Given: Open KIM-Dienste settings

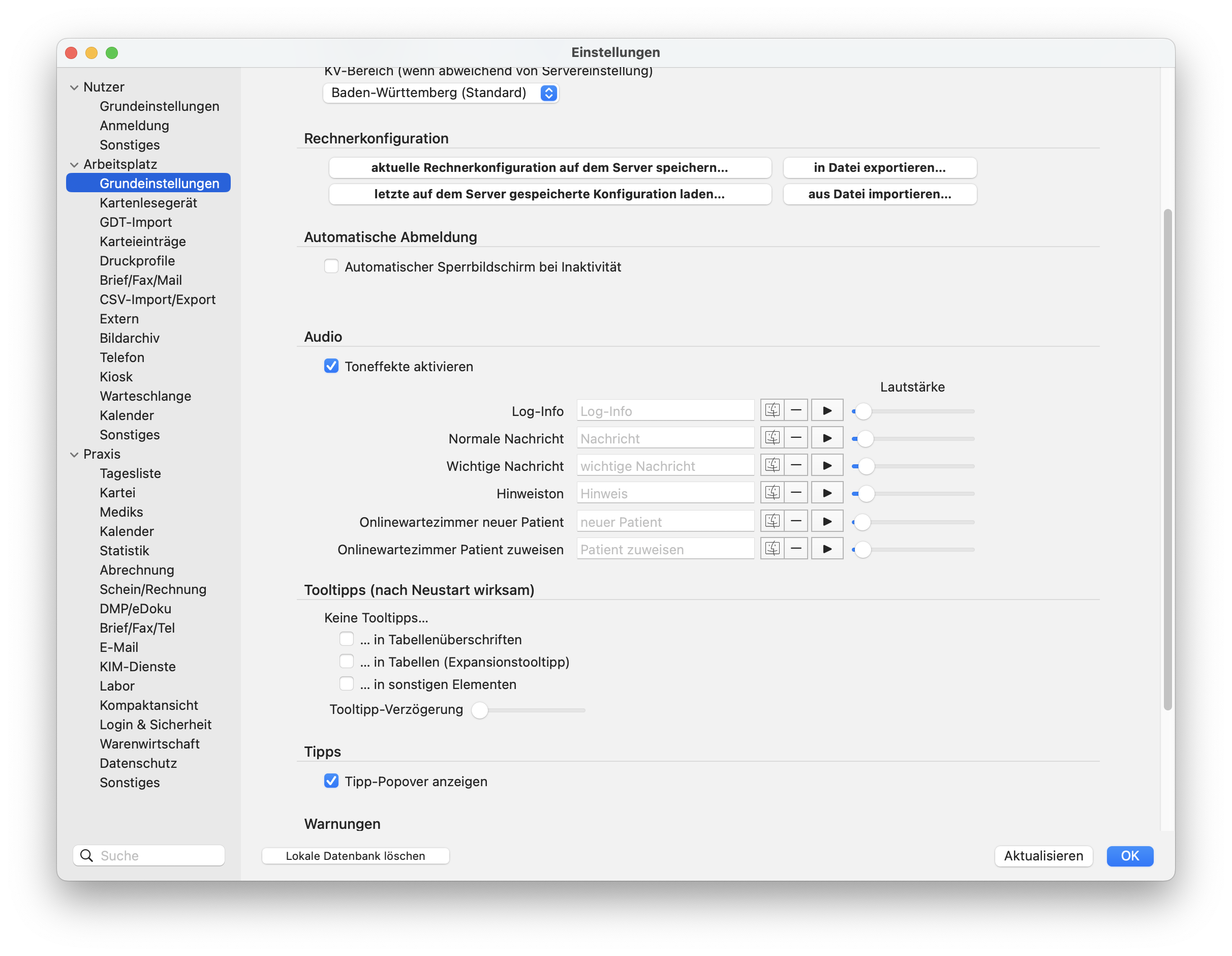Looking at the screenshot, I should tap(138, 667).
